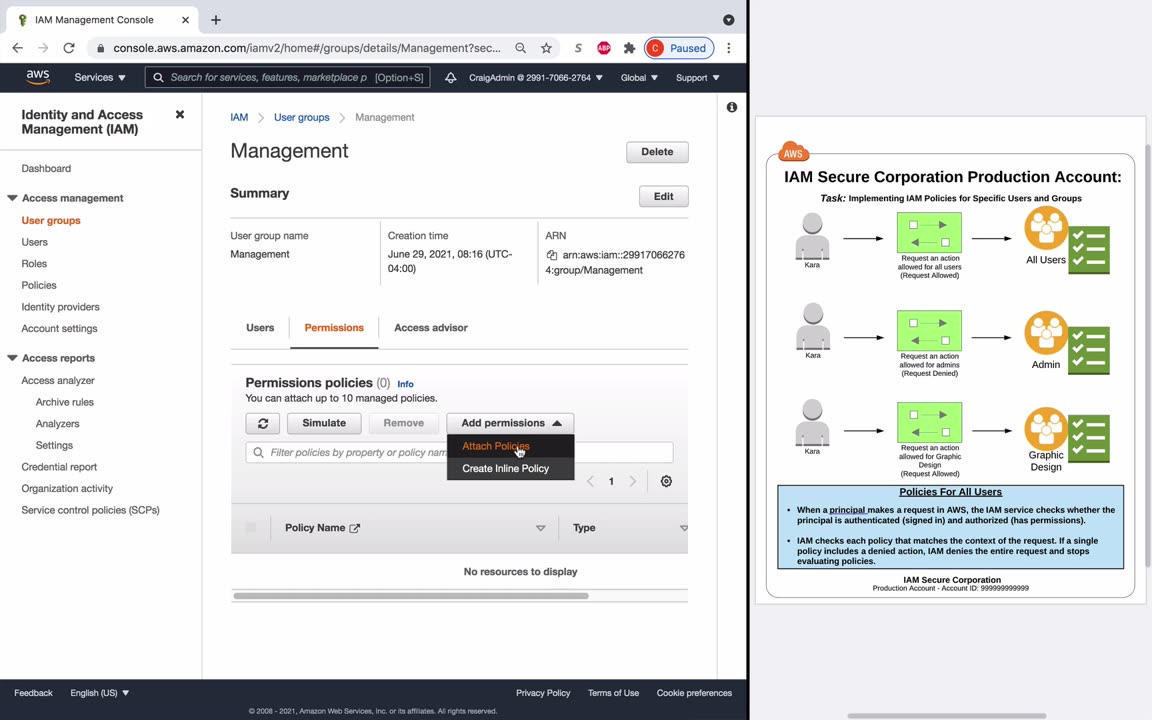Go to IAM breadcrumb link
This screenshot has width=1152, height=720.
pyautogui.click(x=240, y=118)
